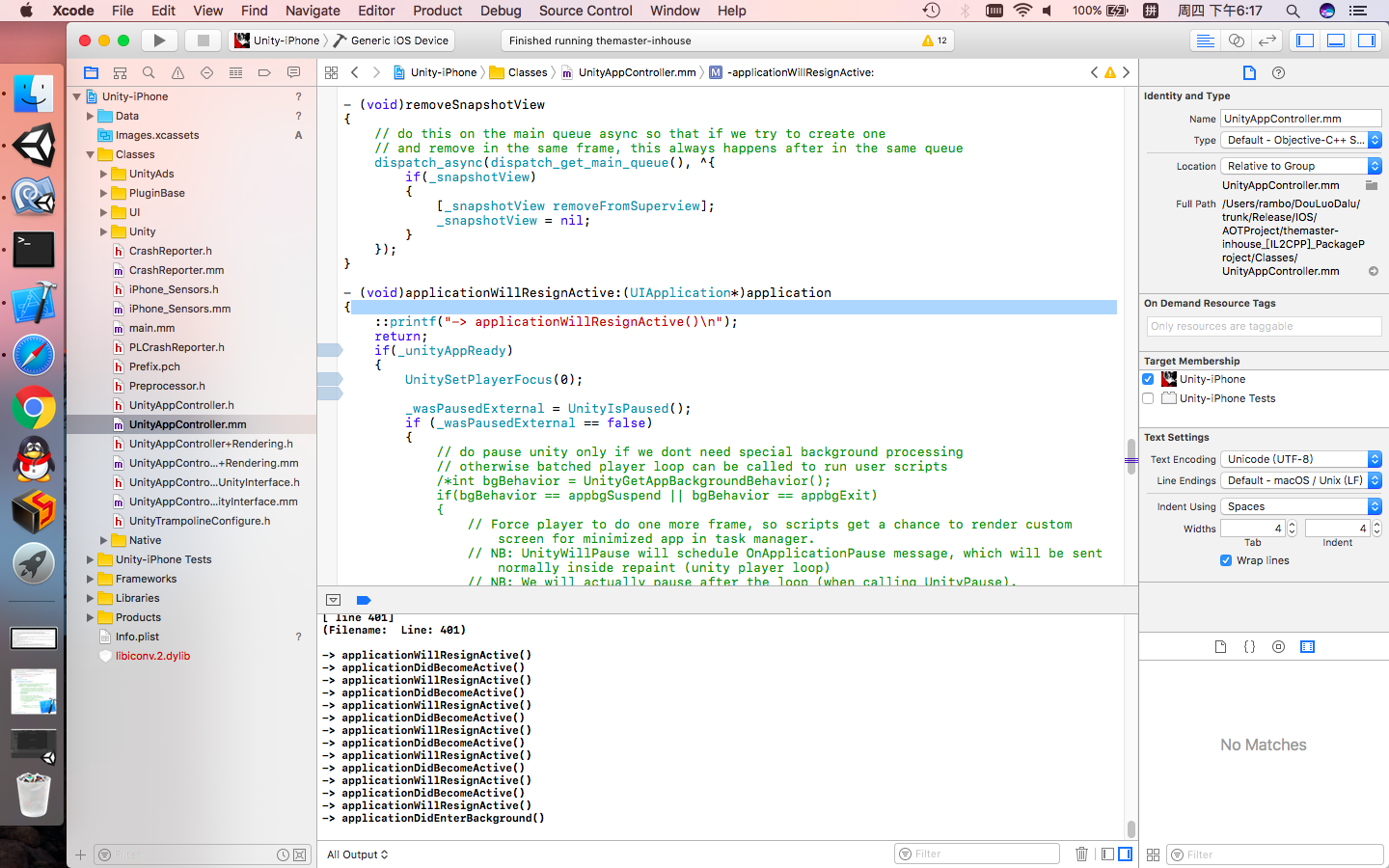
Task: Select Info.plist in the navigator
Action: 137,637
